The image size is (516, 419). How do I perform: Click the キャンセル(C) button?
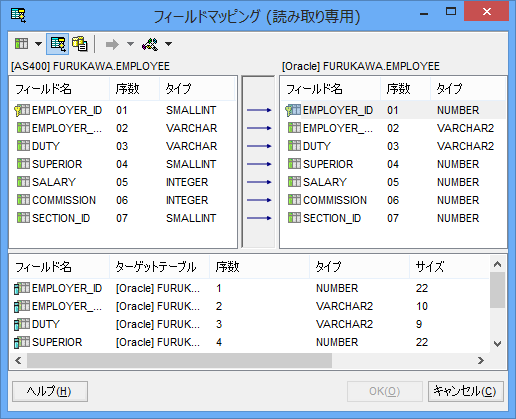(x=466, y=391)
